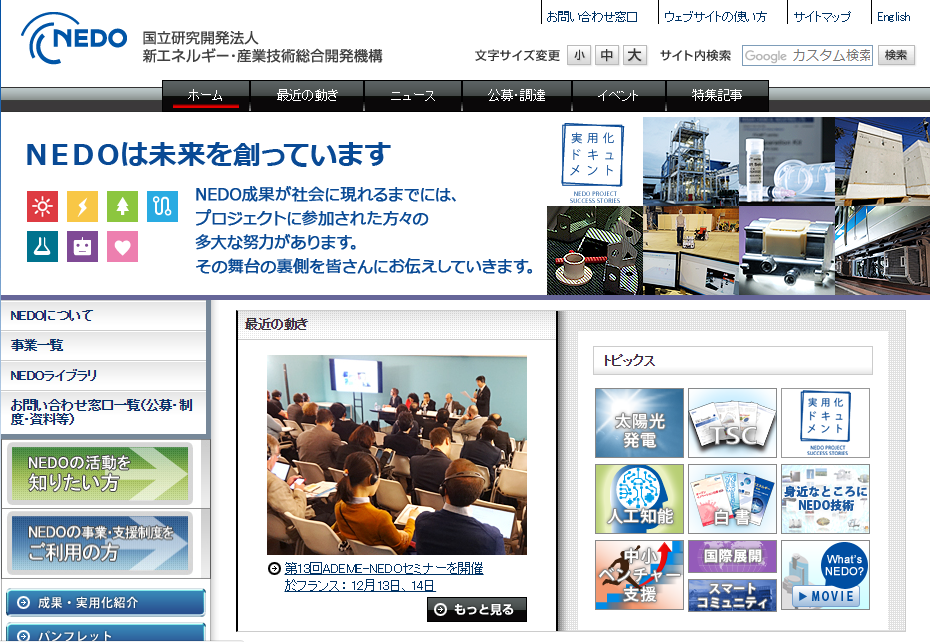930x642 pixels.
Task: Click the light blue pipe icon
Action: (x=163, y=206)
